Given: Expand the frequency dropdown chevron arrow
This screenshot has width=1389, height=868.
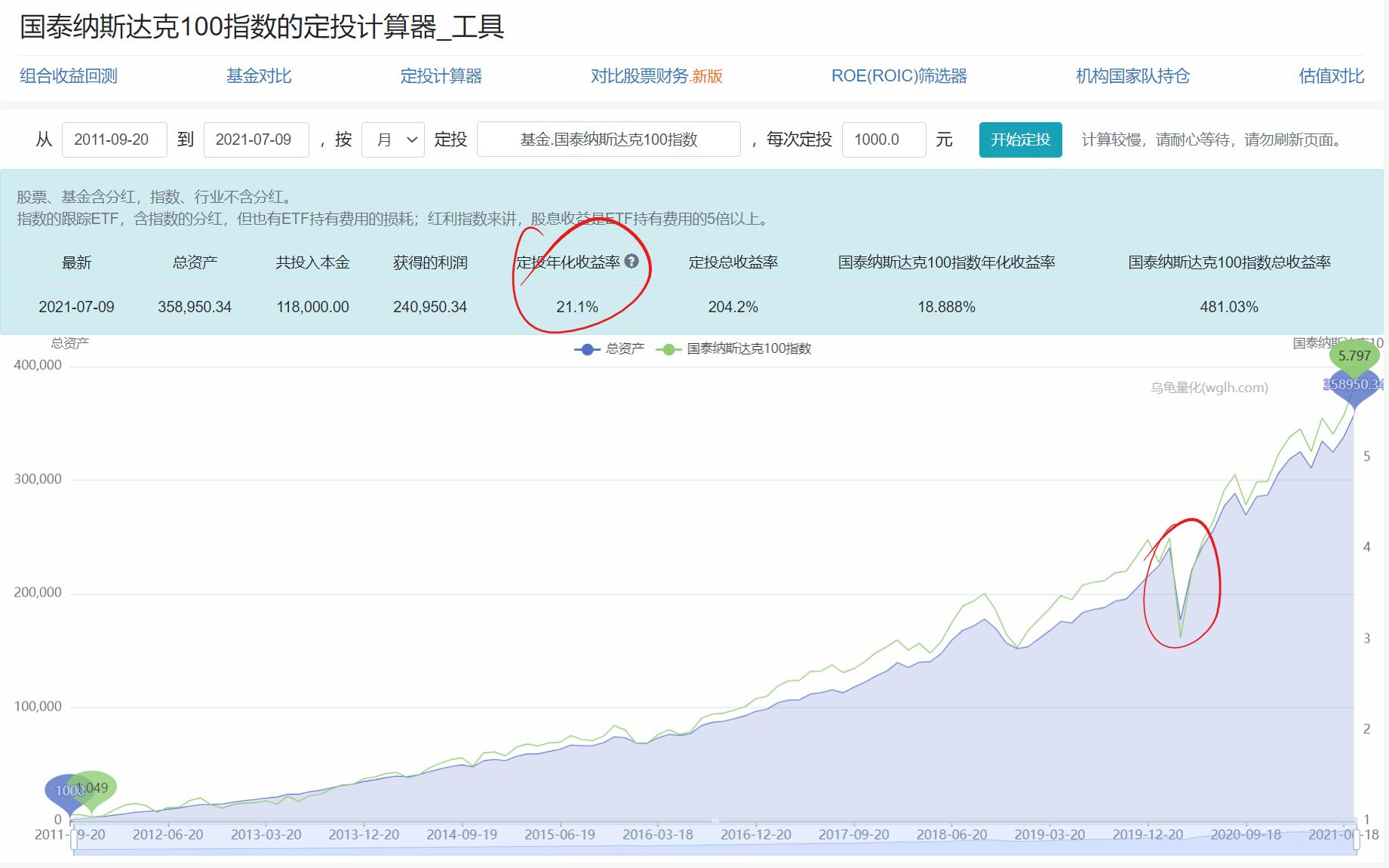Looking at the screenshot, I should point(411,139).
